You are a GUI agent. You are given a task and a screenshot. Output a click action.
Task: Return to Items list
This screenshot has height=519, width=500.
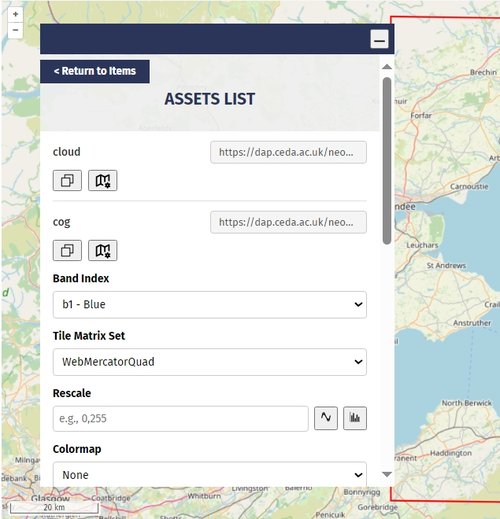[x=95, y=71]
